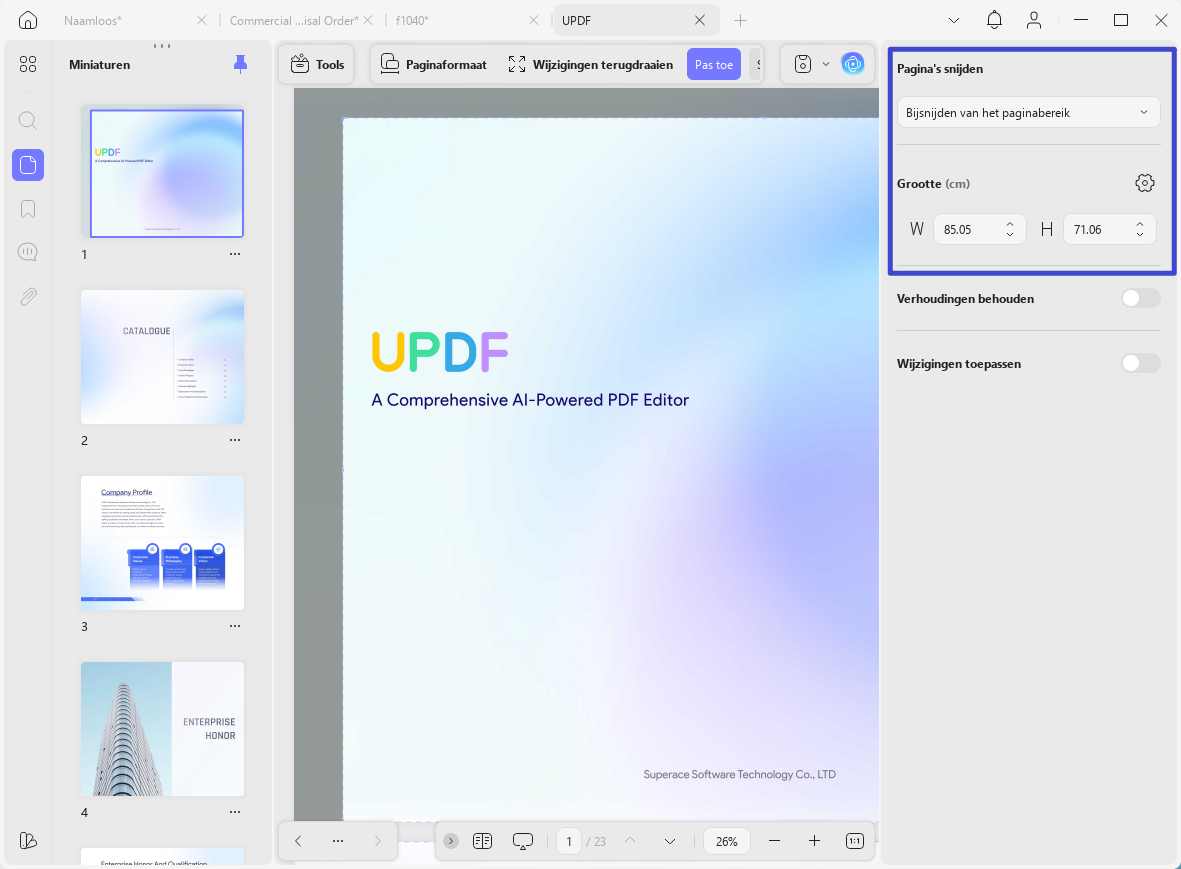Open the user account icon
The height and width of the screenshot is (869, 1181).
[1034, 20]
